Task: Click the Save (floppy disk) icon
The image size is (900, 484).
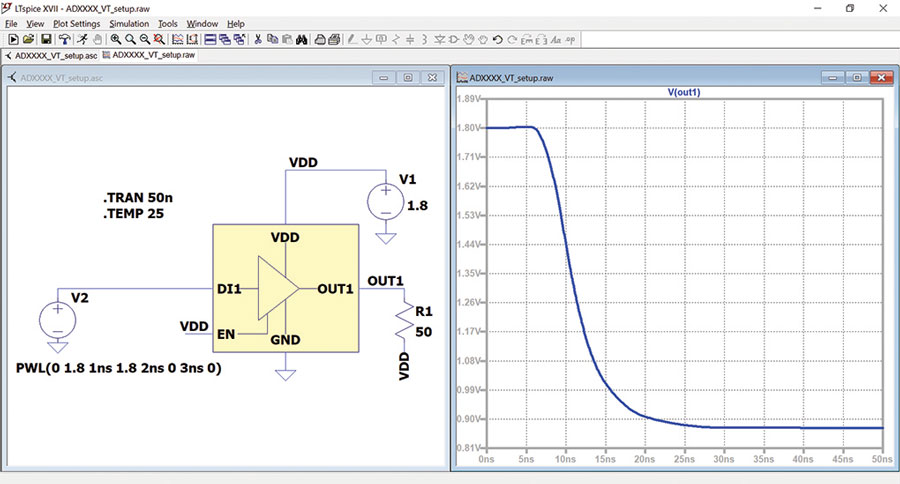Action: (x=46, y=39)
